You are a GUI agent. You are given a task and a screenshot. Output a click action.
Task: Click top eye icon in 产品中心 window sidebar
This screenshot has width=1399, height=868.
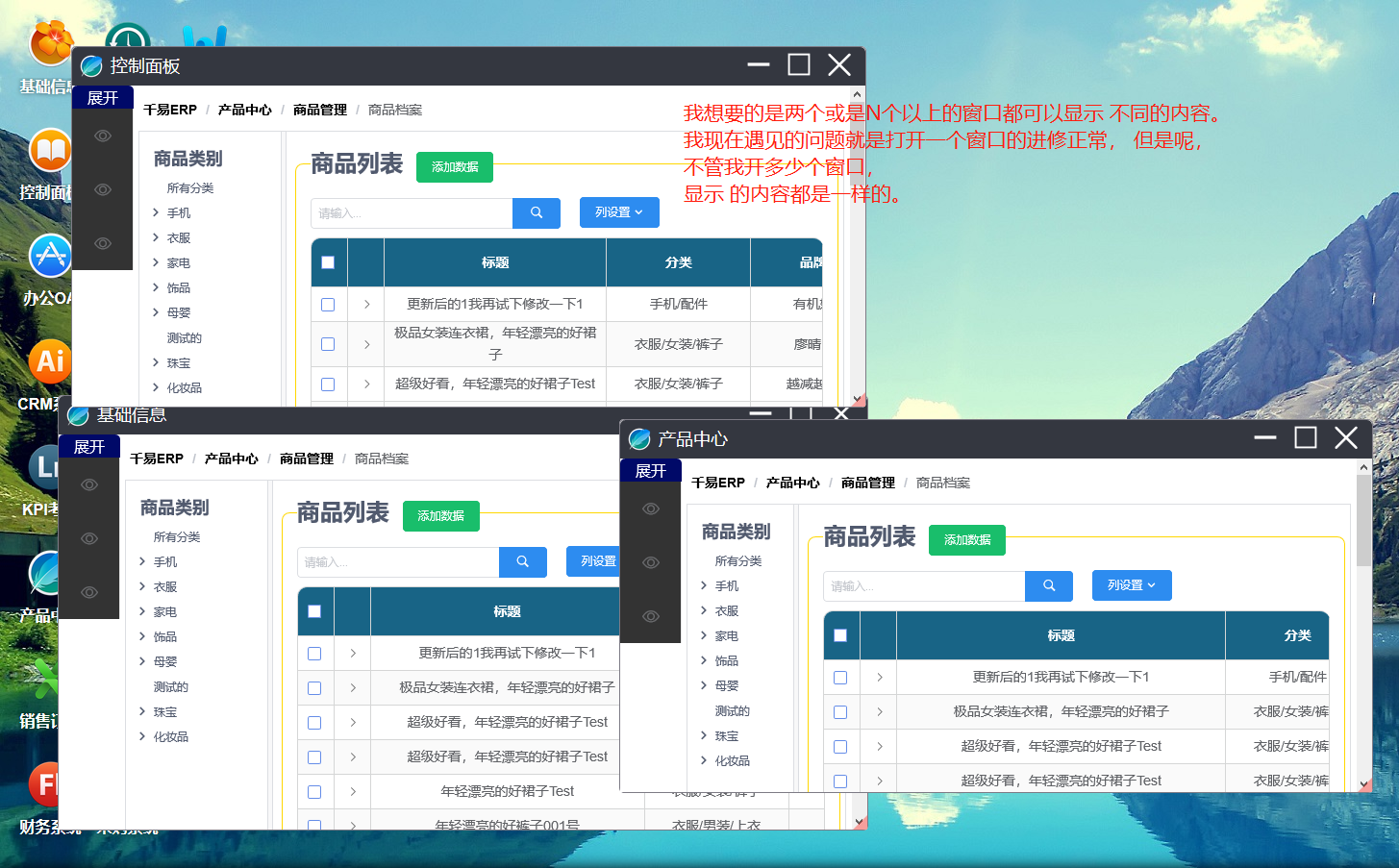tap(651, 509)
